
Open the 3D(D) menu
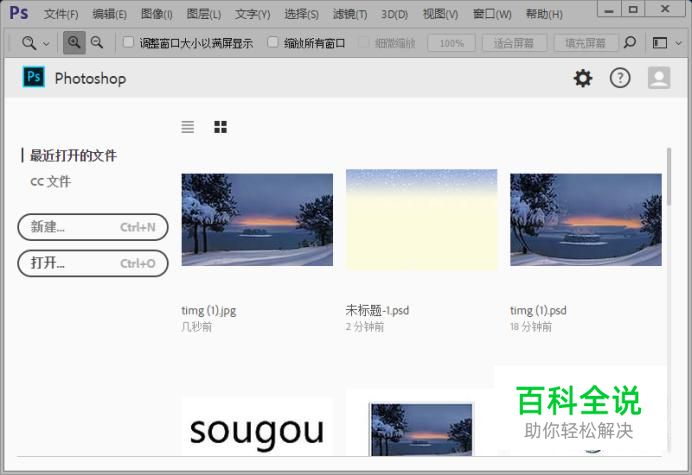(x=395, y=14)
